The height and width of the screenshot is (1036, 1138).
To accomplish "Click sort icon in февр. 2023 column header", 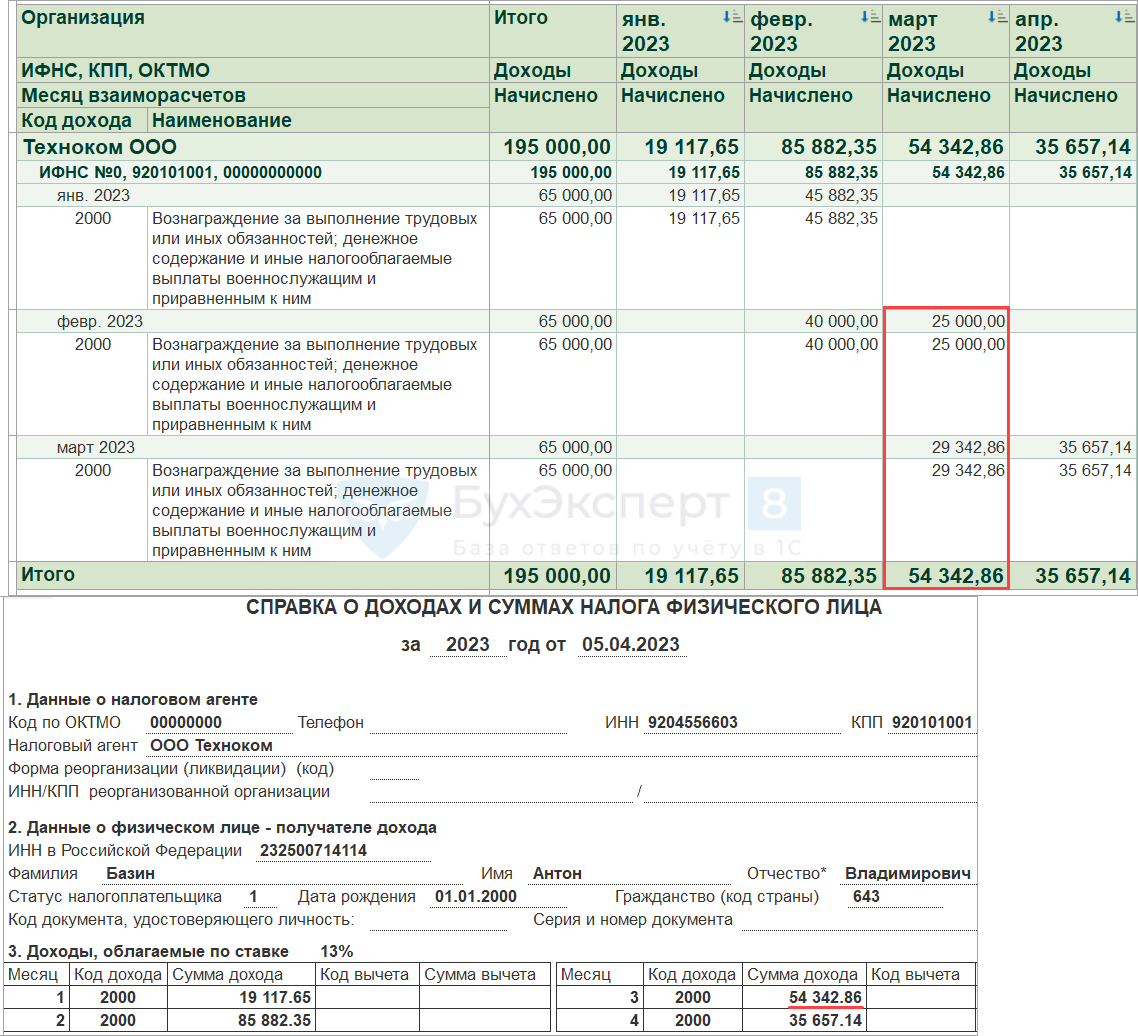I will 868,17.
